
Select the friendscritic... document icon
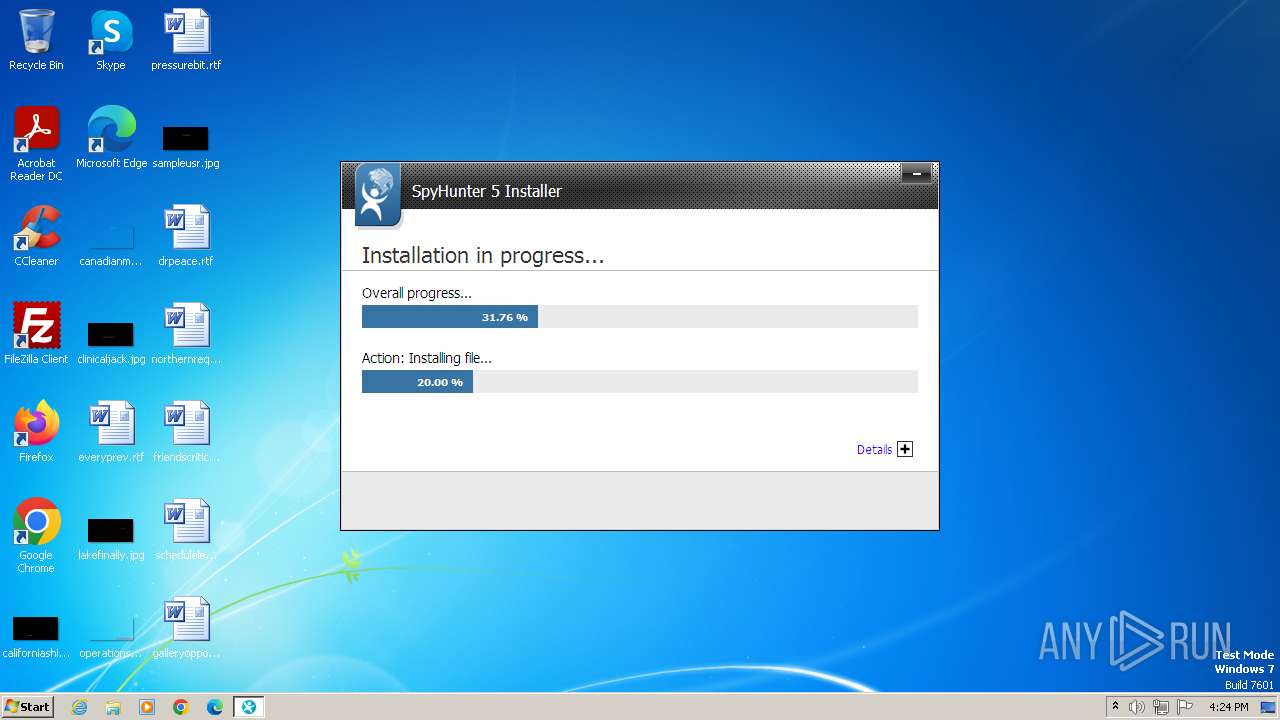(x=186, y=432)
